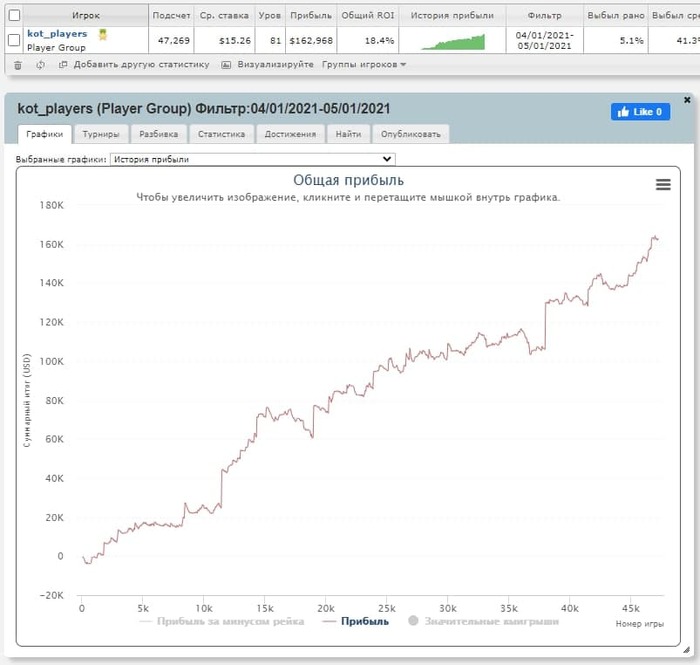Screen dimensions: 700x665
Task: Click the trash delete icon in toolbar
Action: (18, 65)
